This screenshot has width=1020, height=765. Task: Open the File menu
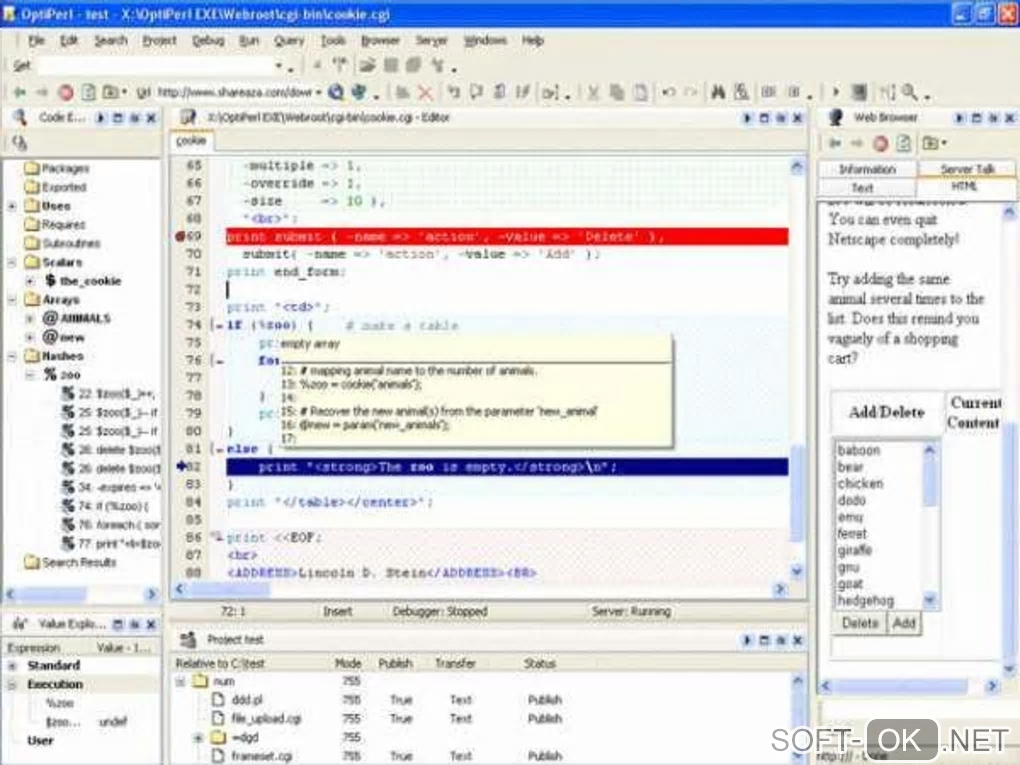tap(36, 40)
